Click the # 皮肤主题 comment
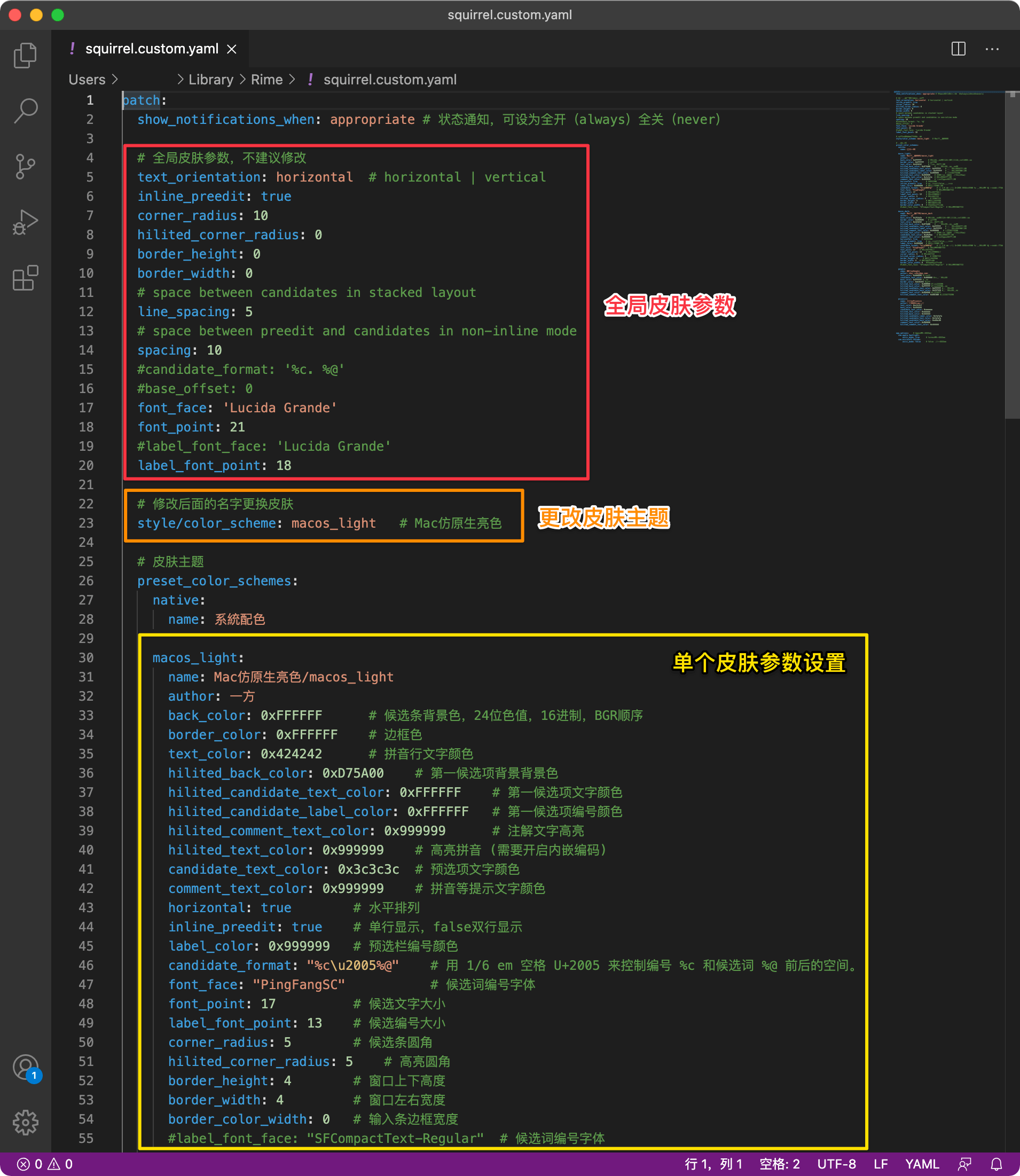 point(170,562)
